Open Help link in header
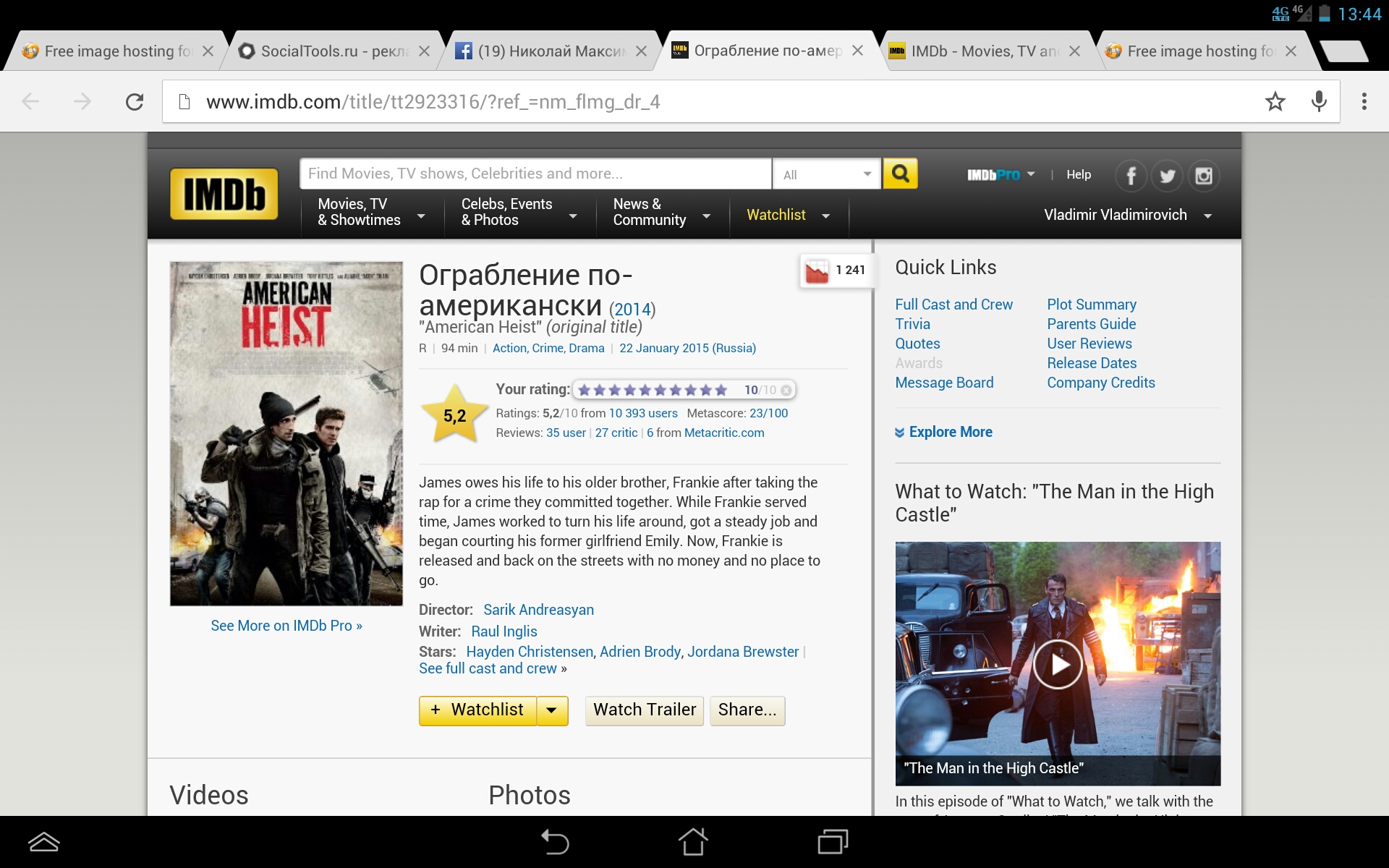 [1079, 174]
